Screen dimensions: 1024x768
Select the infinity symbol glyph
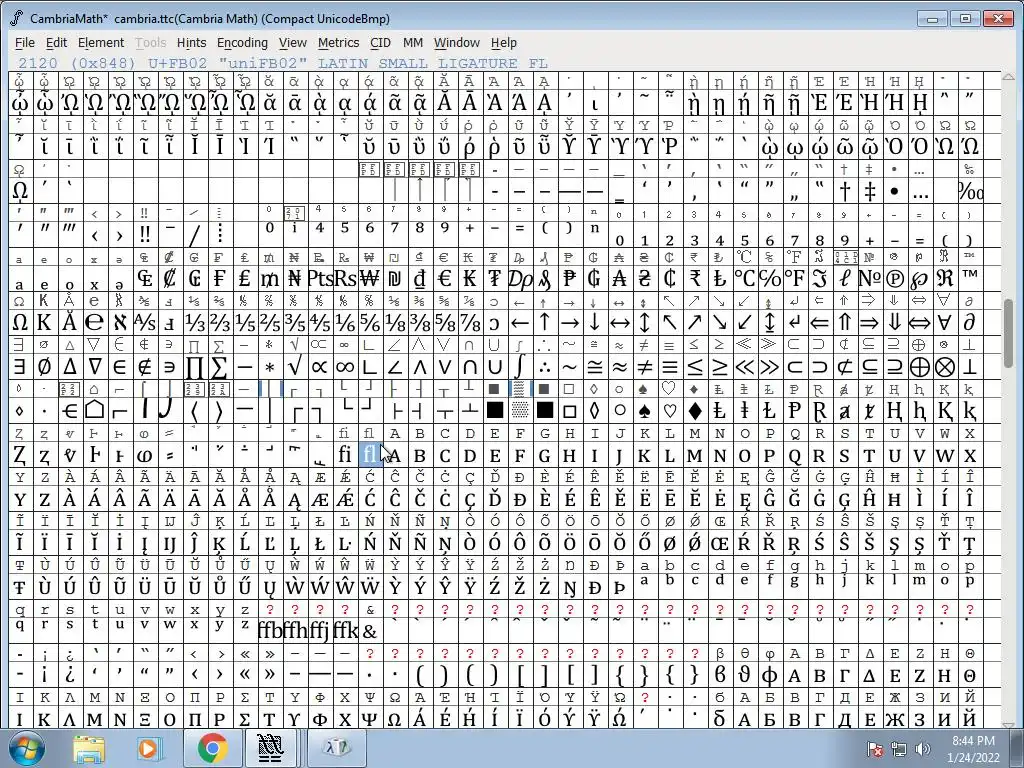pyautogui.click(x=345, y=366)
